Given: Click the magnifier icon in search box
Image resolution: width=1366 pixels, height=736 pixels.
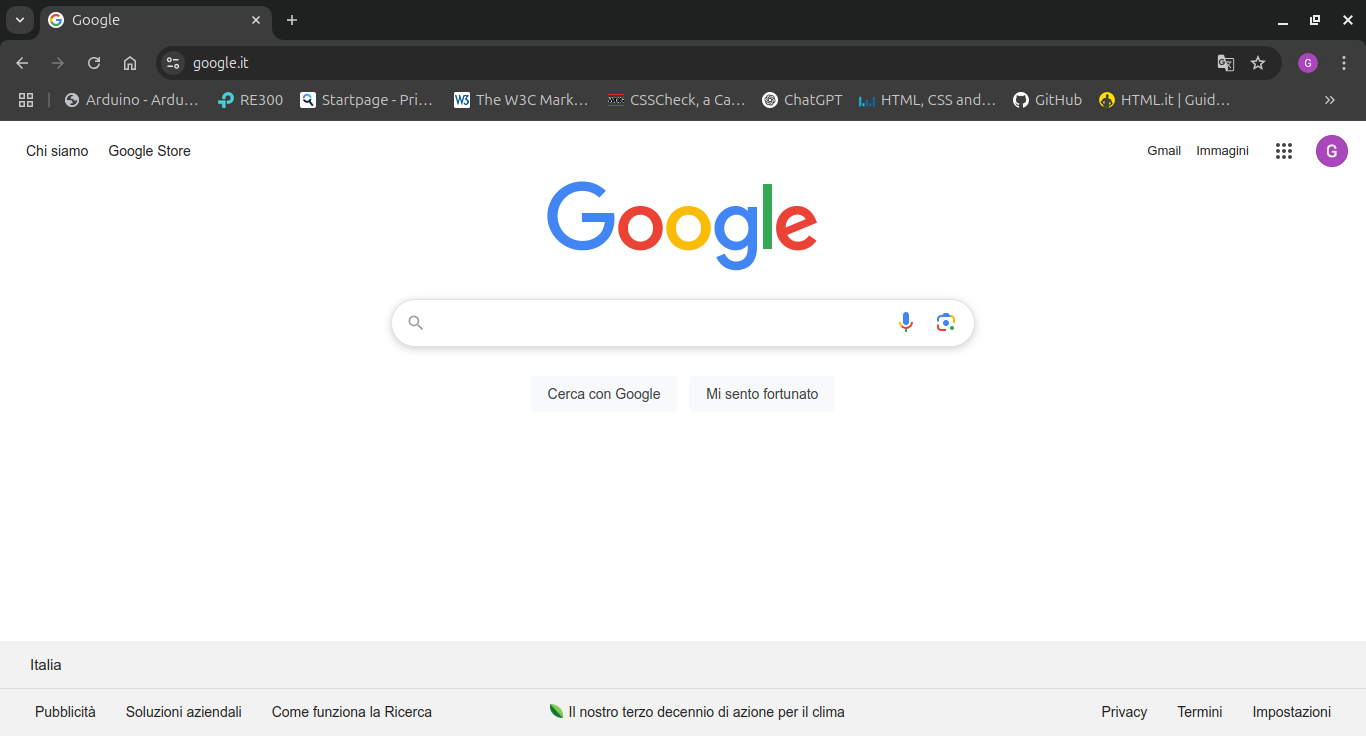Looking at the screenshot, I should 416,323.
